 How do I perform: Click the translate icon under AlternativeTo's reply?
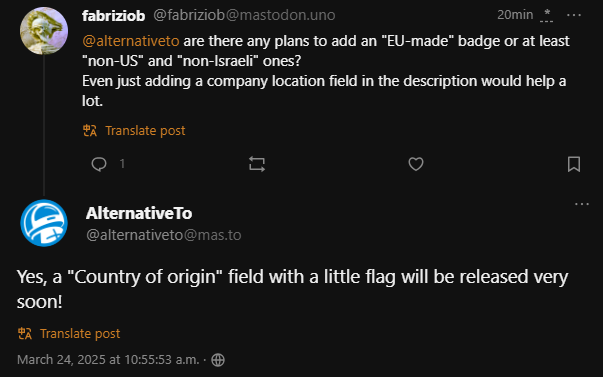[x=25, y=334]
